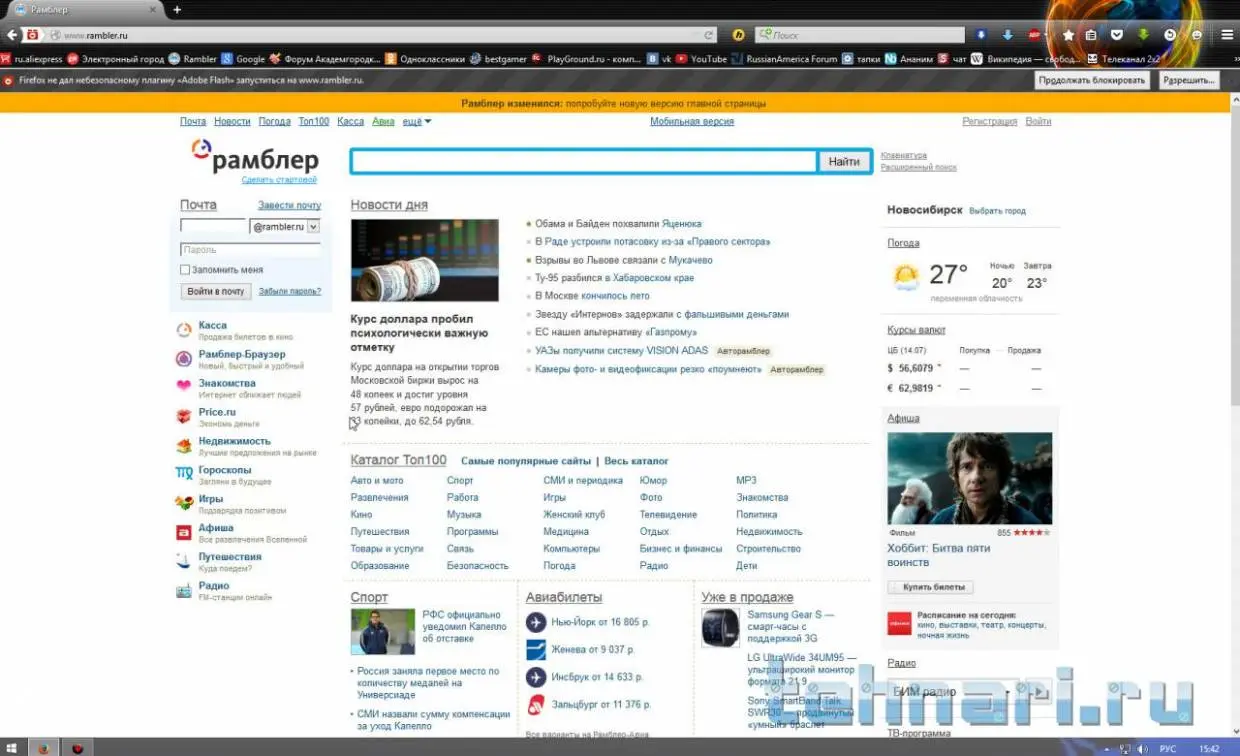Select the Рамблер browser tab
This screenshot has width=1240, height=756.
pos(83,10)
